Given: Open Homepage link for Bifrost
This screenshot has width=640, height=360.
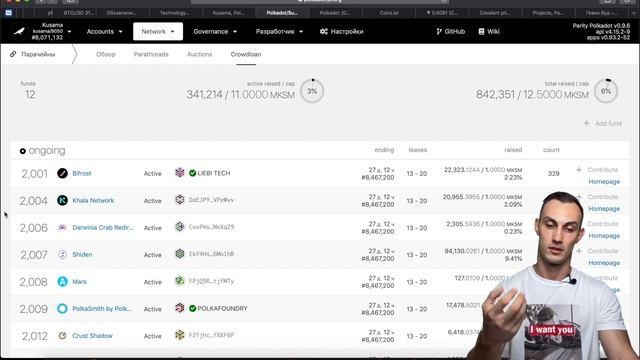Looking at the screenshot, I should (x=604, y=182).
